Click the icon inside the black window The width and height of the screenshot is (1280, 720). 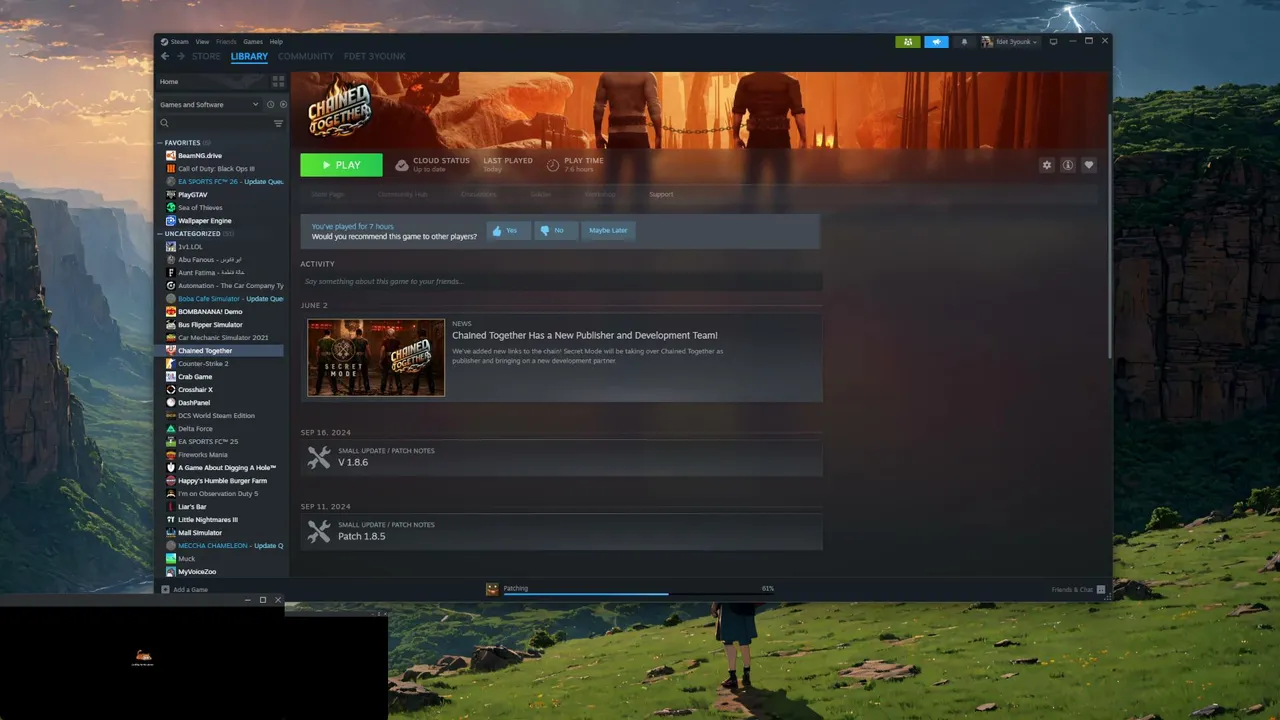click(143, 657)
